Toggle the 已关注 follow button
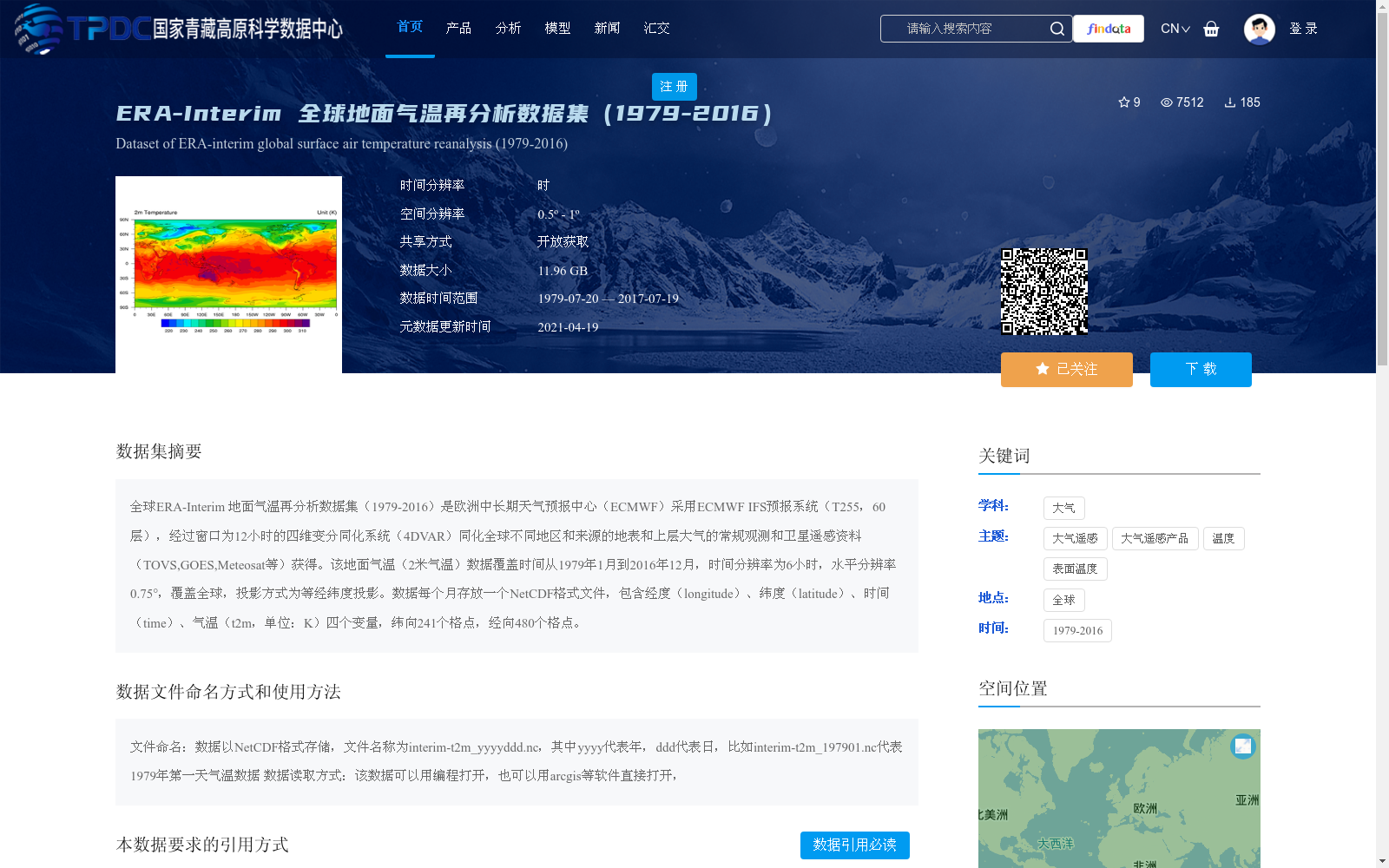 pyautogui.click(x=1067, y=370)
